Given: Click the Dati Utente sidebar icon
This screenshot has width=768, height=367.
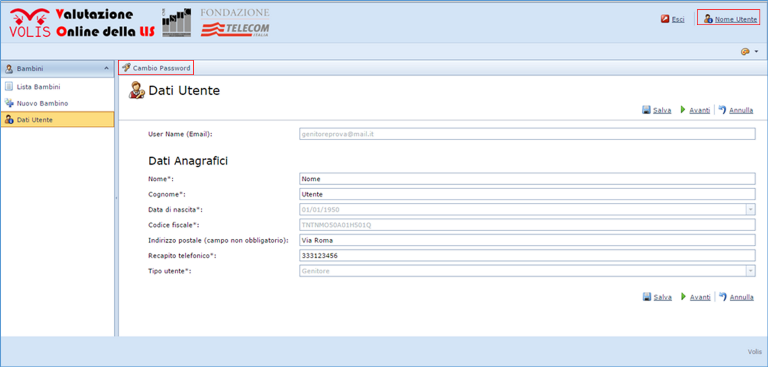Looking at the screenshot, I should [8, 120].
